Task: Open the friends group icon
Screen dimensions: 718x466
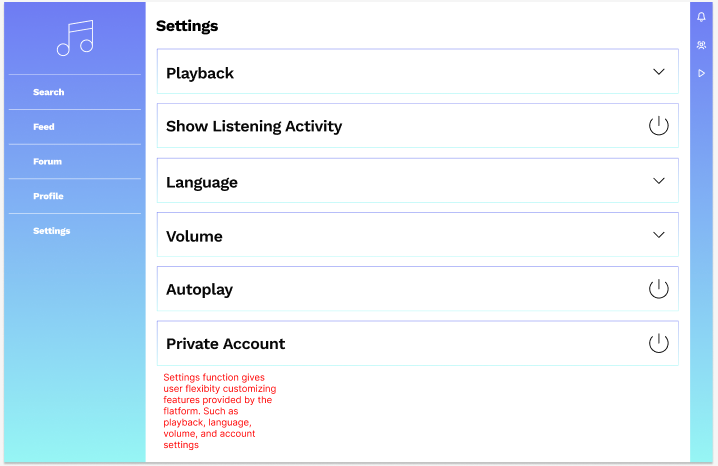Action: point(701,45)
